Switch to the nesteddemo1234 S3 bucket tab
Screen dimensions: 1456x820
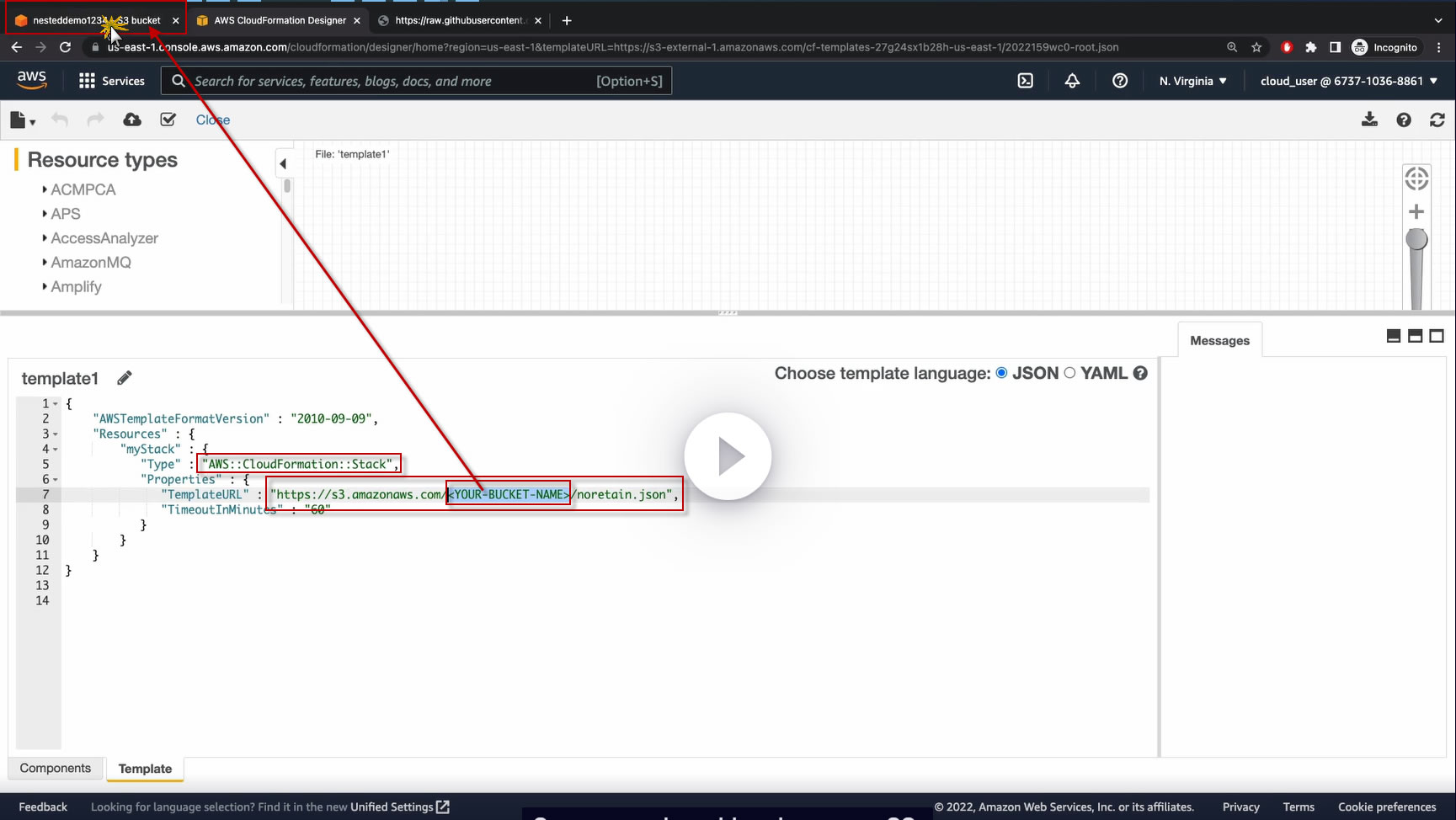(x=96, y=20)
